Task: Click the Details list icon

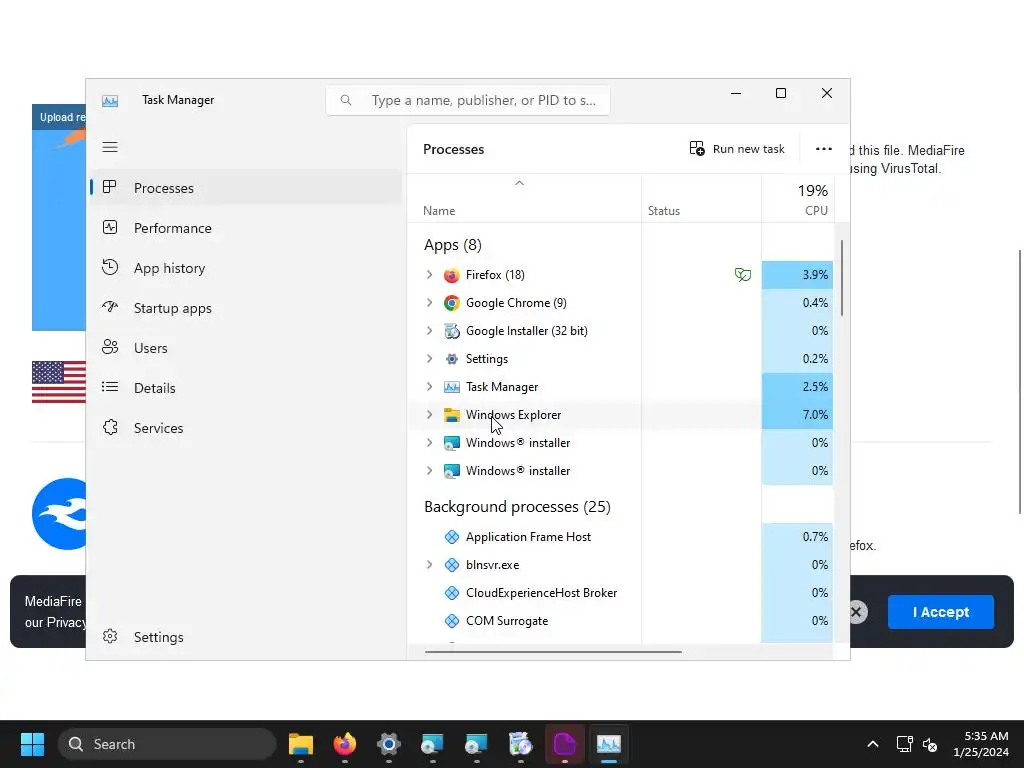Action: (x=110, y=387)
